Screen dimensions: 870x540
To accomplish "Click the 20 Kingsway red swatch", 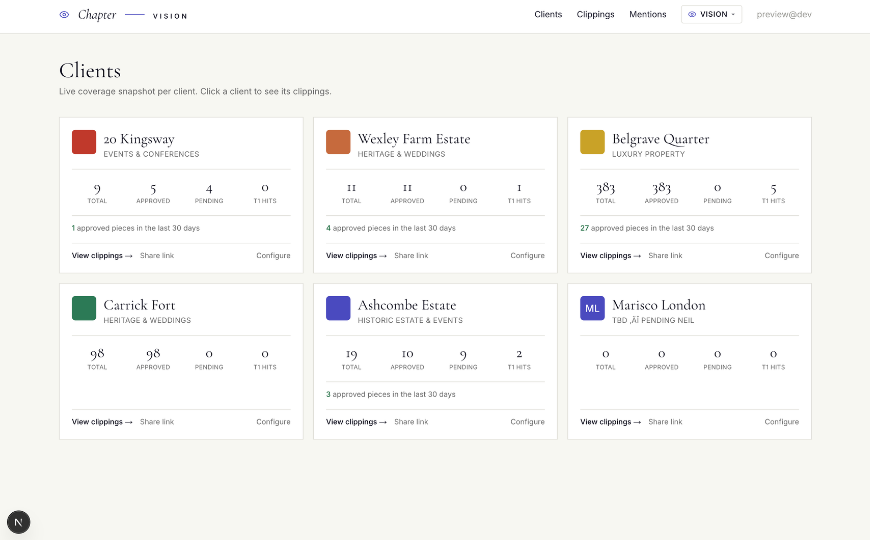I will [84, 142].
